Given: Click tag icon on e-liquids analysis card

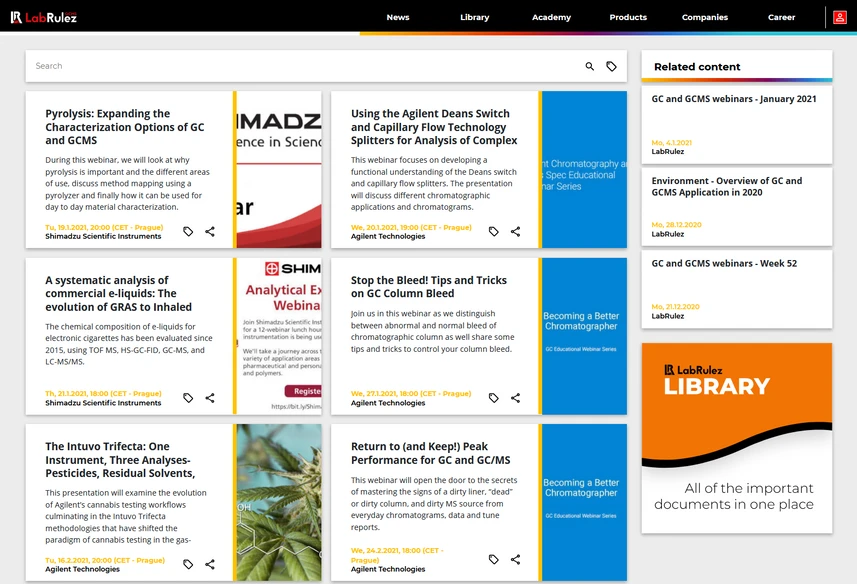Looking at the screenshot, I should coord(188,398).
